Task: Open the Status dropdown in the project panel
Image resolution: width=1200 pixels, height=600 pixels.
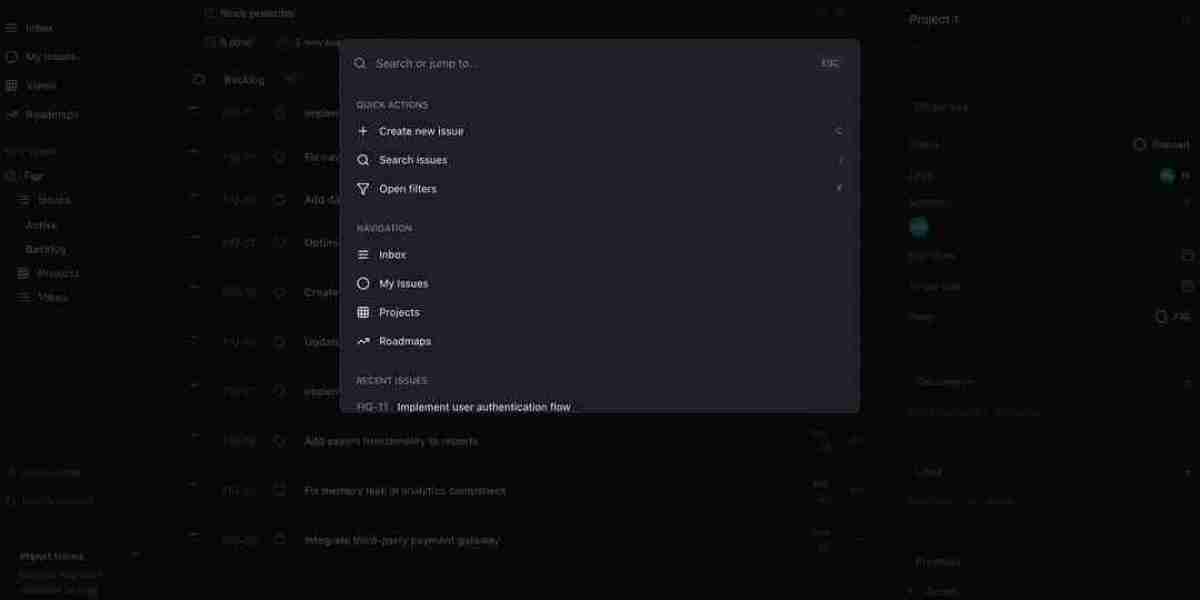Action: (1161, 145)
